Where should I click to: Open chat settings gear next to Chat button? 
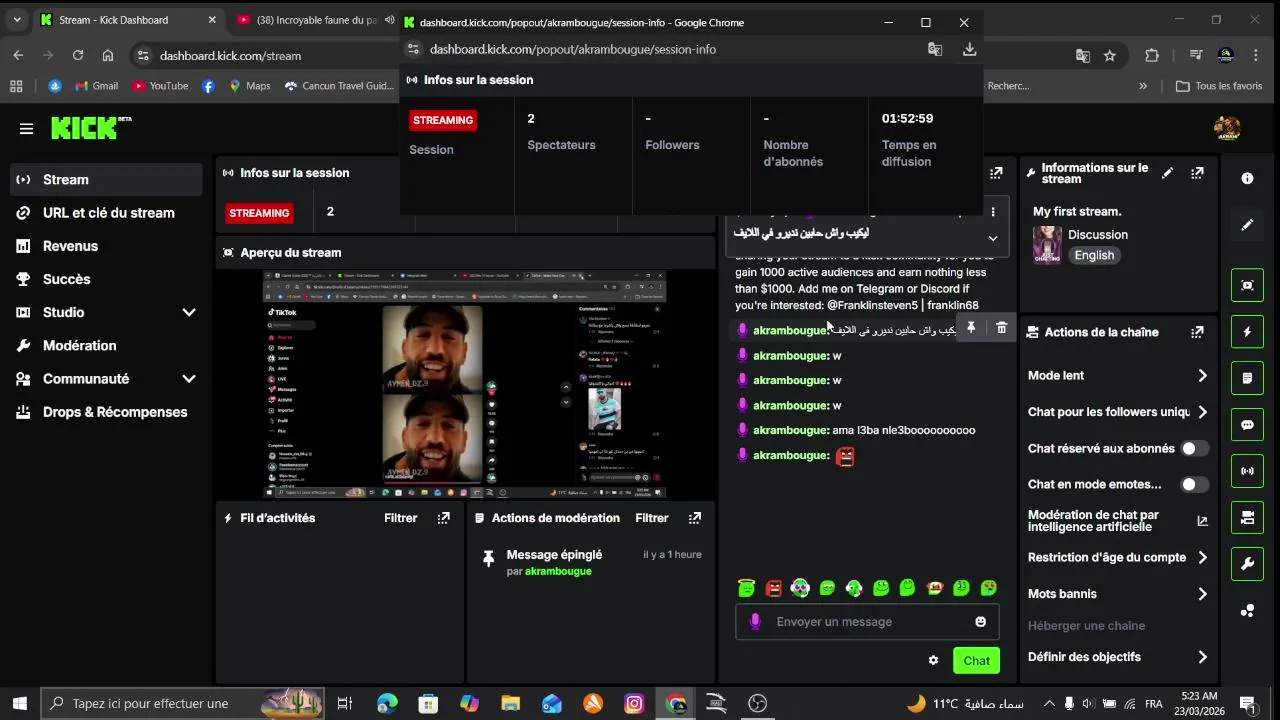(x=933, y=661)
